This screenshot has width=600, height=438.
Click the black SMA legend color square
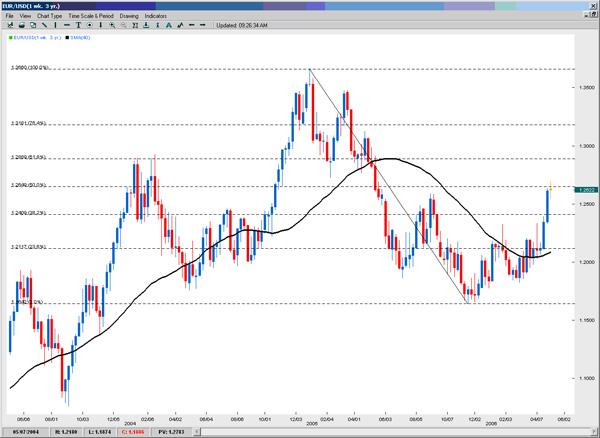[67, 38]
